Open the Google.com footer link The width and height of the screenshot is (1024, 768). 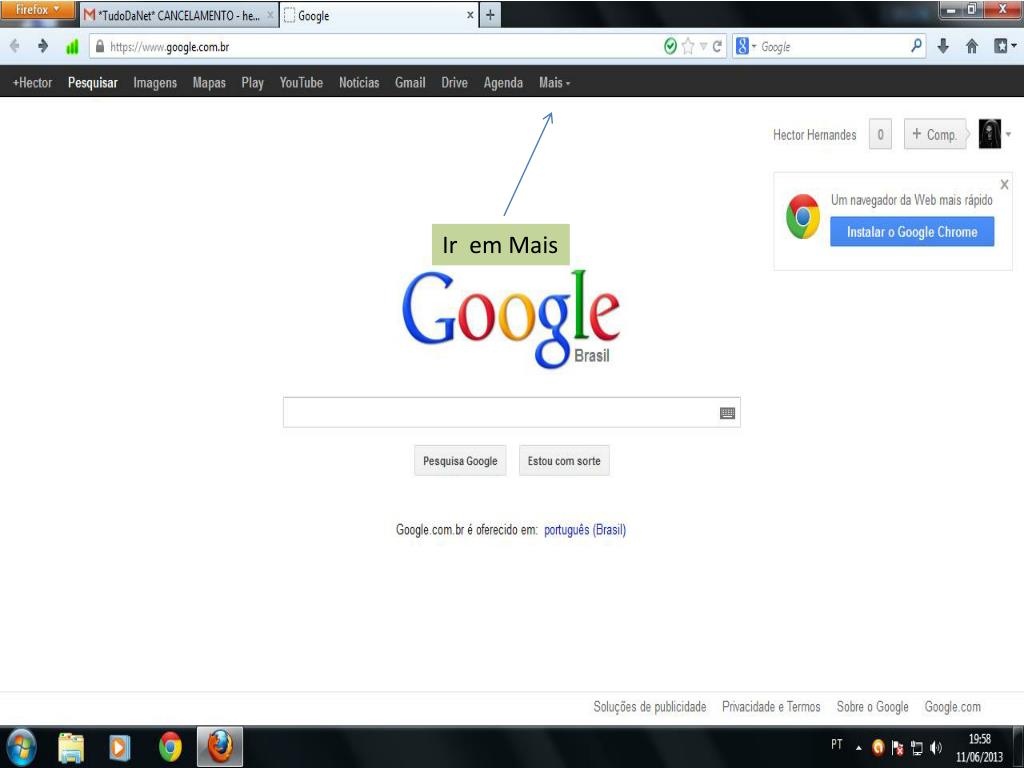pyautogui.click(x=953, y=707)
